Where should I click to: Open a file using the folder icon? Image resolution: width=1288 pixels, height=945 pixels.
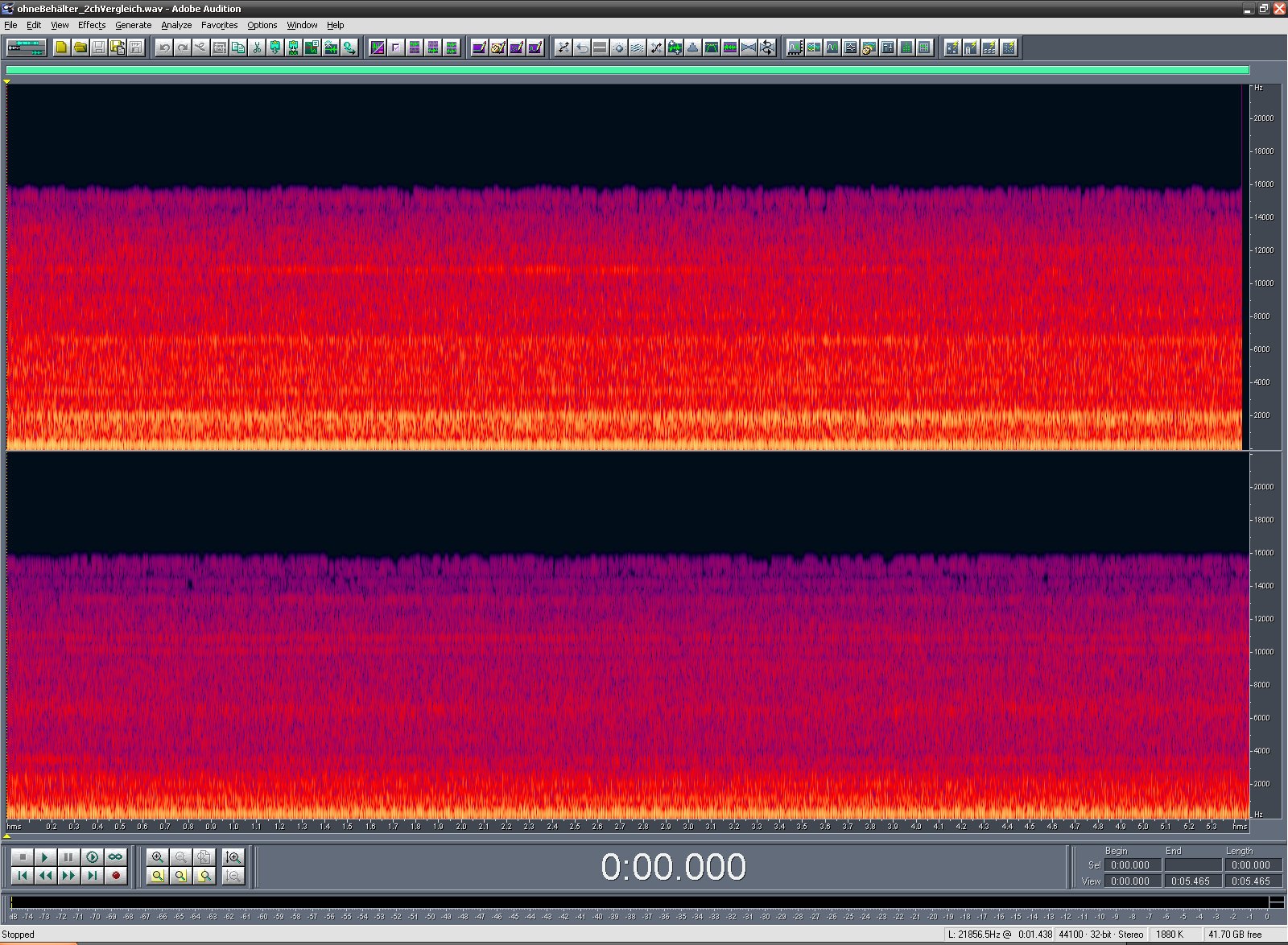[80, 47]
